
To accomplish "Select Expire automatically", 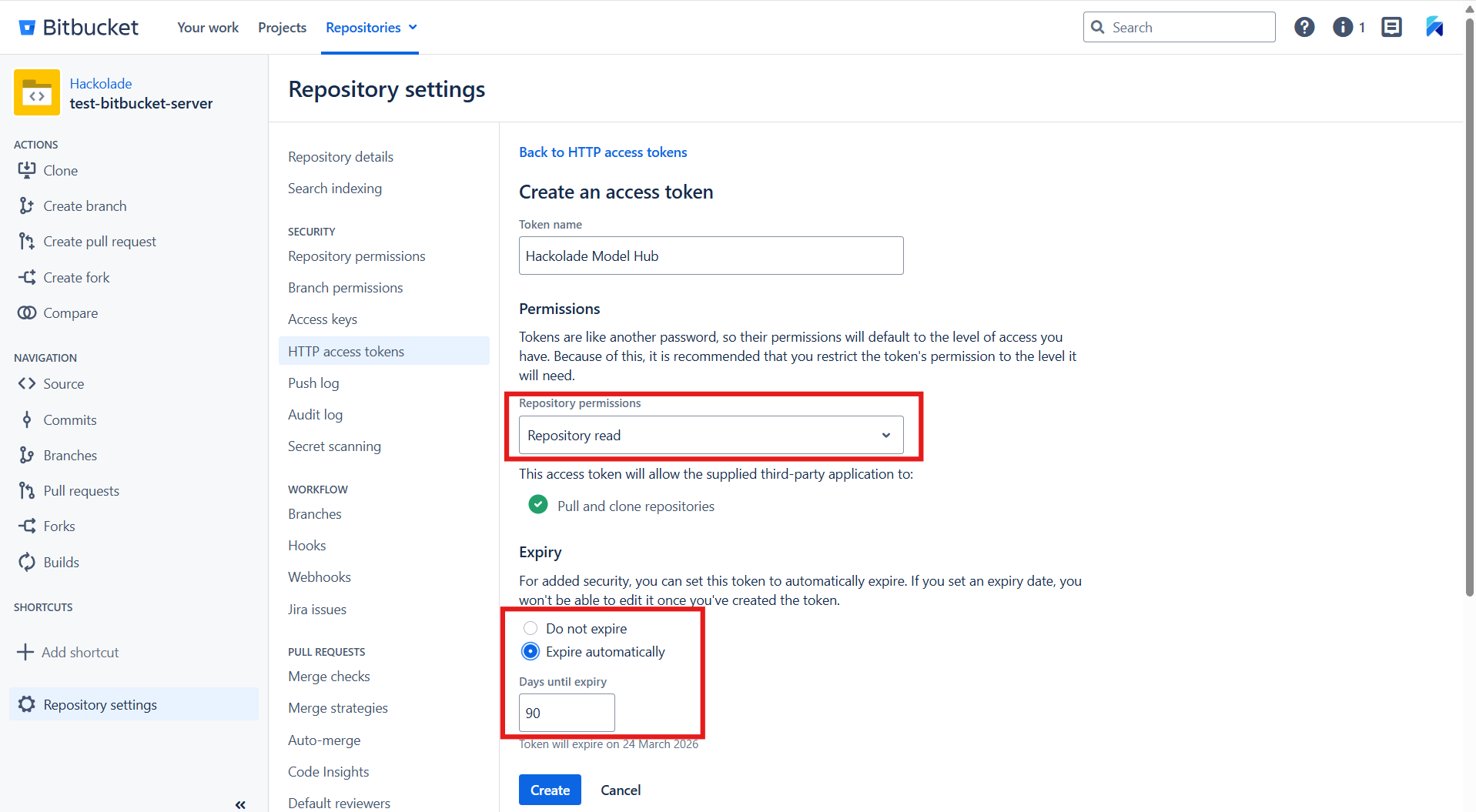I will point(530,651).
